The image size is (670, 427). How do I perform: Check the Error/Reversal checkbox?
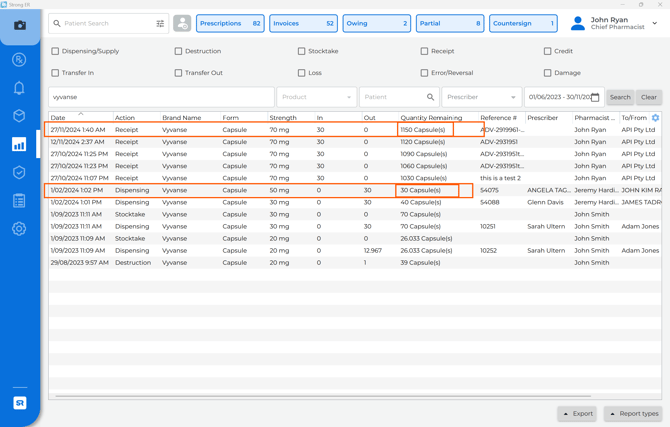coord(424,73)
